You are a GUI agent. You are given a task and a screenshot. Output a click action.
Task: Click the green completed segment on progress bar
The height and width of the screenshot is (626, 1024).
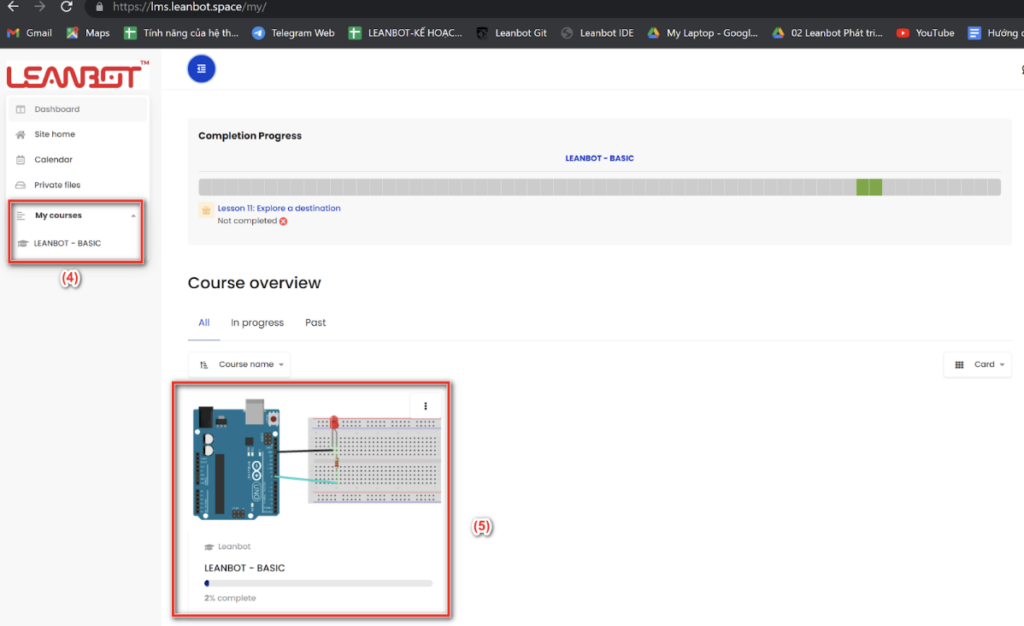pos(868,186)
